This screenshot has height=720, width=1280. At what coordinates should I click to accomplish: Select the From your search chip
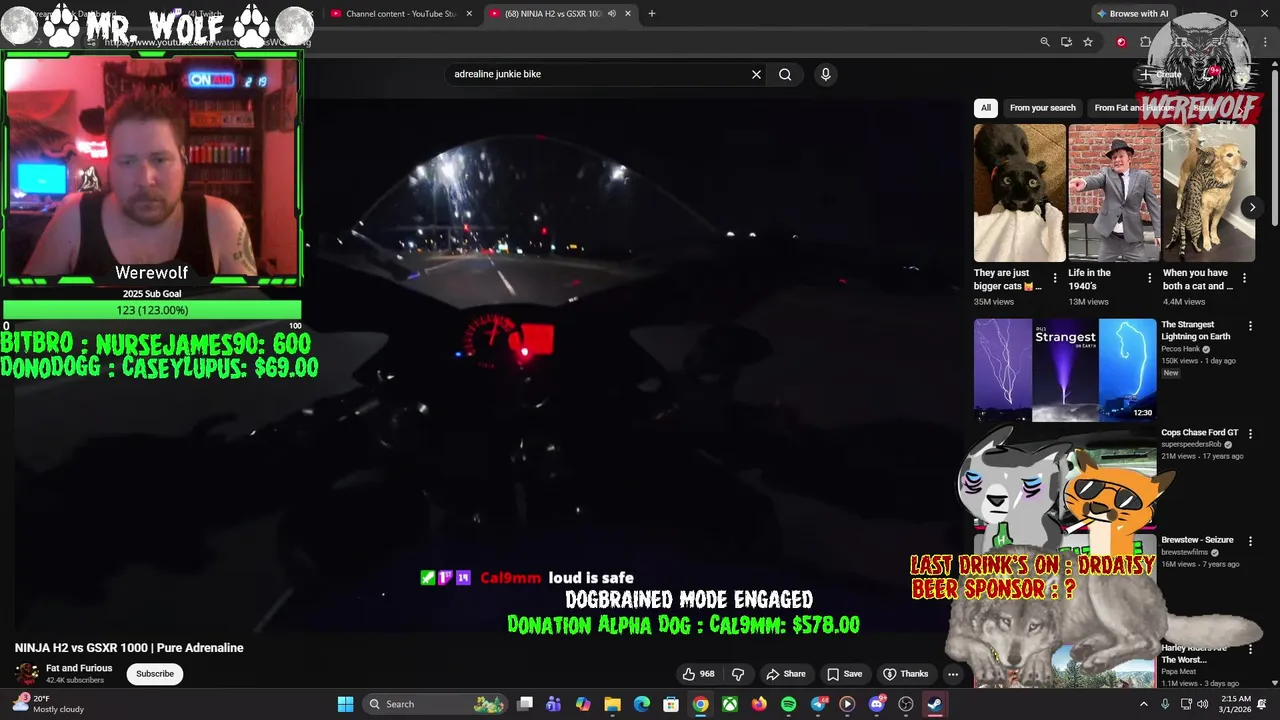pos(1043,108)
